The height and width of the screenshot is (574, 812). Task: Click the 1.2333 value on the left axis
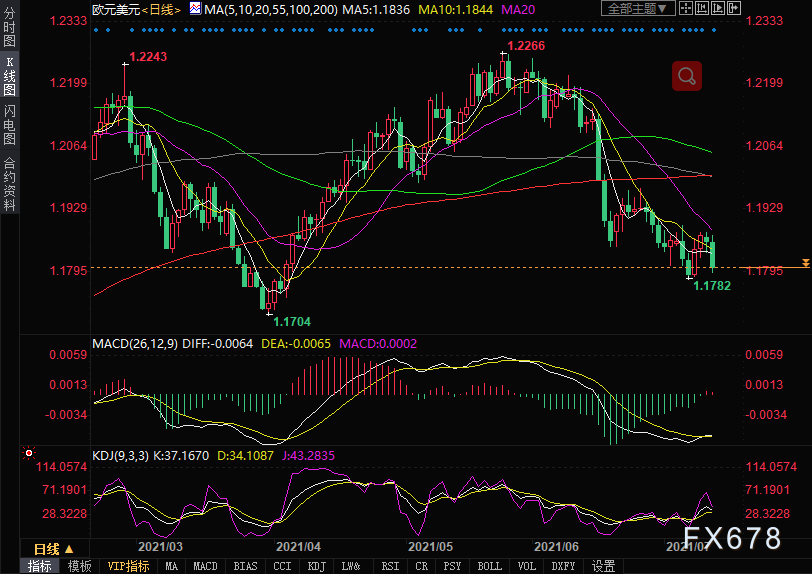pyautogui.click(x=68, y=21)
